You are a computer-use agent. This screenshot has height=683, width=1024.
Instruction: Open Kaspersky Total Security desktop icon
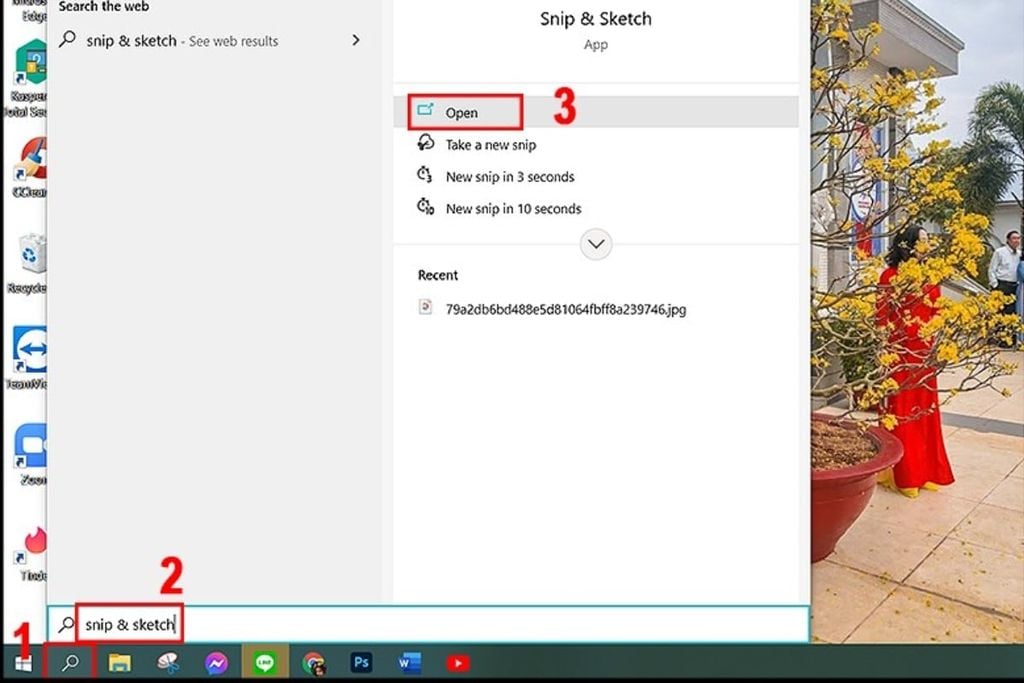point(28,78)
